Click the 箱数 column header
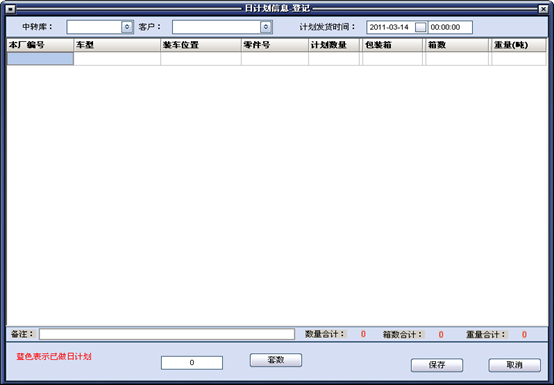554x385 pixels. coord(457,45)
